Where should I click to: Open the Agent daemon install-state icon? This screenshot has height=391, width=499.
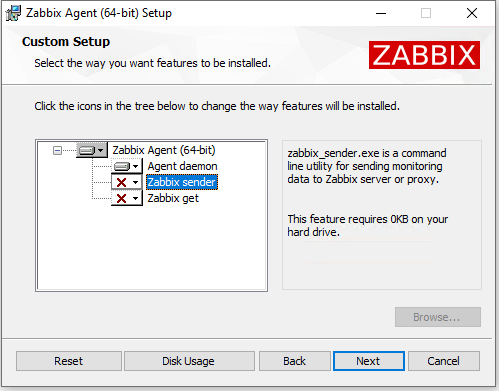click(x=122, y=166)
